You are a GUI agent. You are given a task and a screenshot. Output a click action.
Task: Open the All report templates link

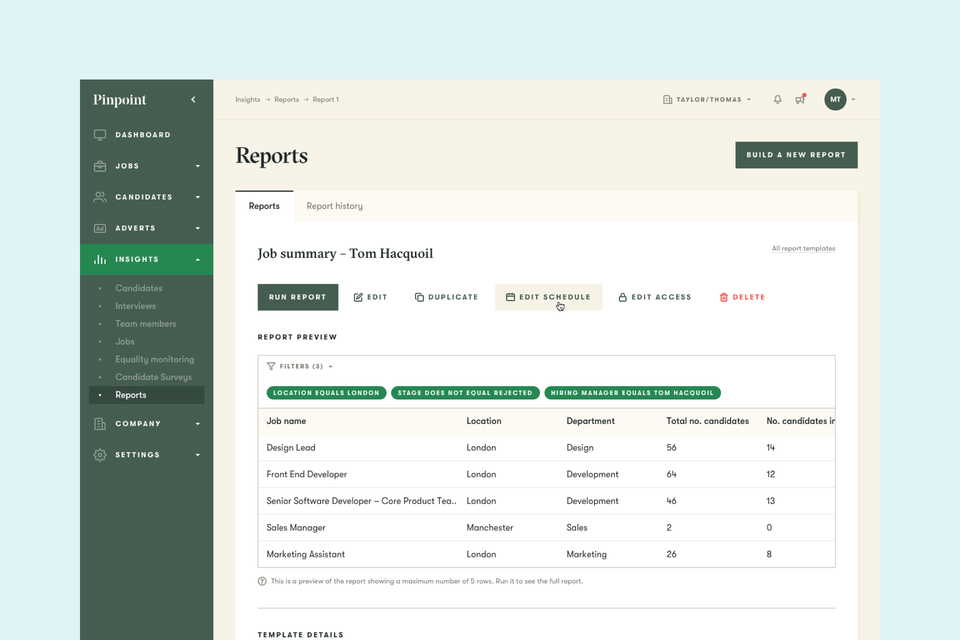tap(803, 249)
